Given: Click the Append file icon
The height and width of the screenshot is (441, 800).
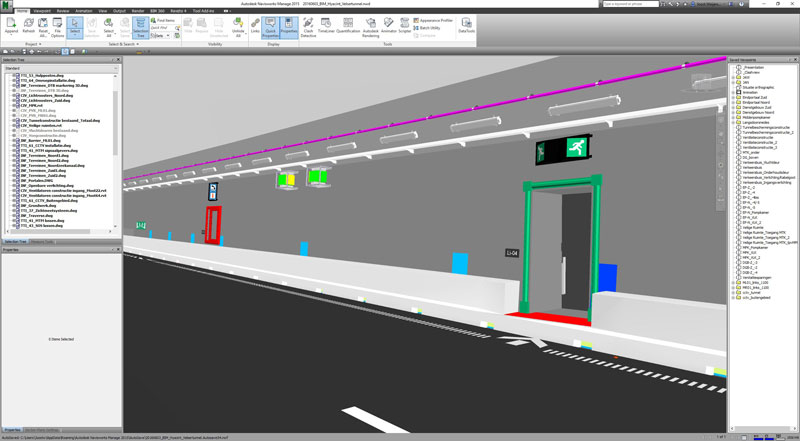Looking at the screenshot, I should (x=10, y=25).
